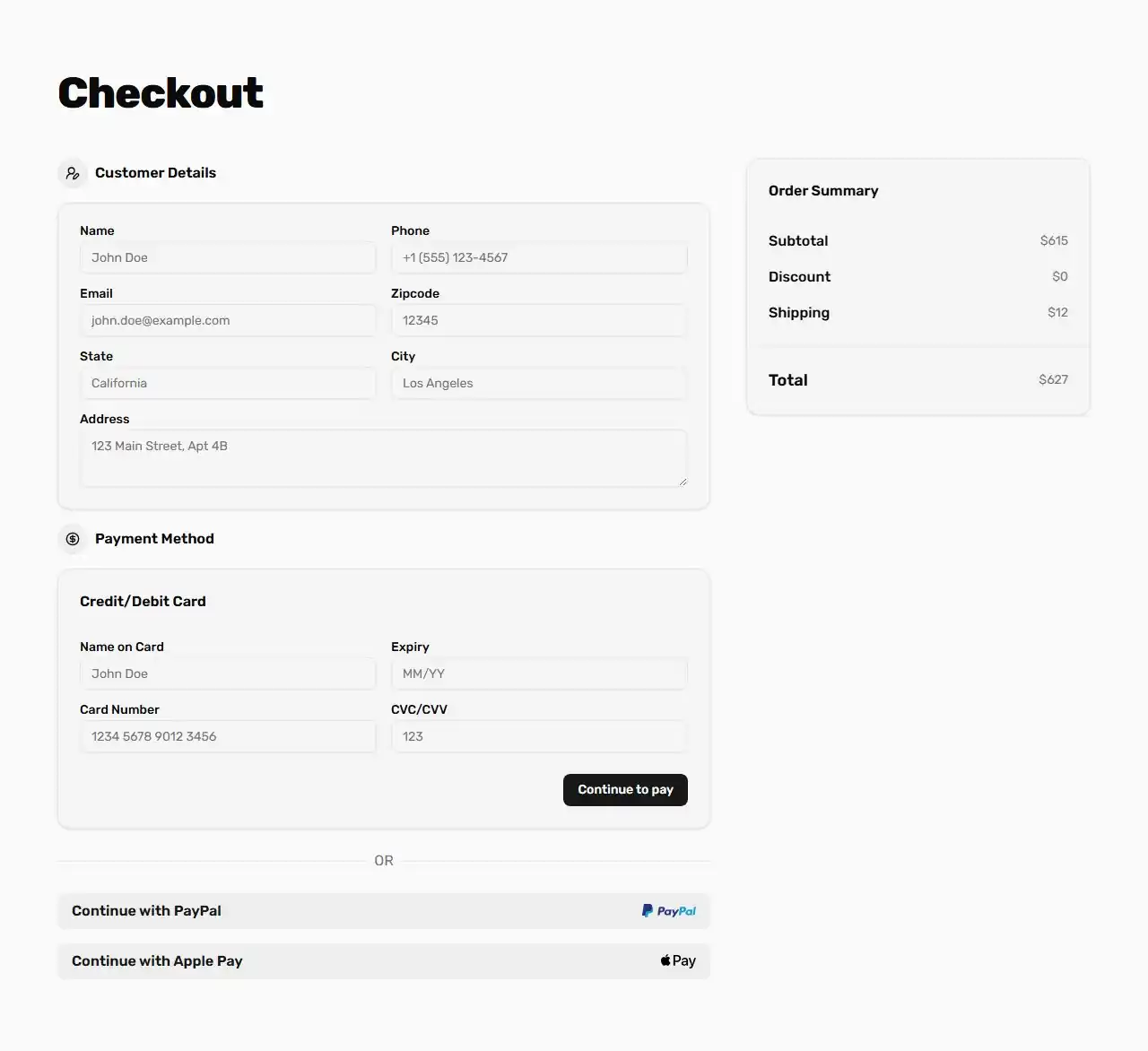This screenshot has width=1148, height=1051.
Task: Click the State field showing California
Action: pyautogui.click(x=228, y=383)
